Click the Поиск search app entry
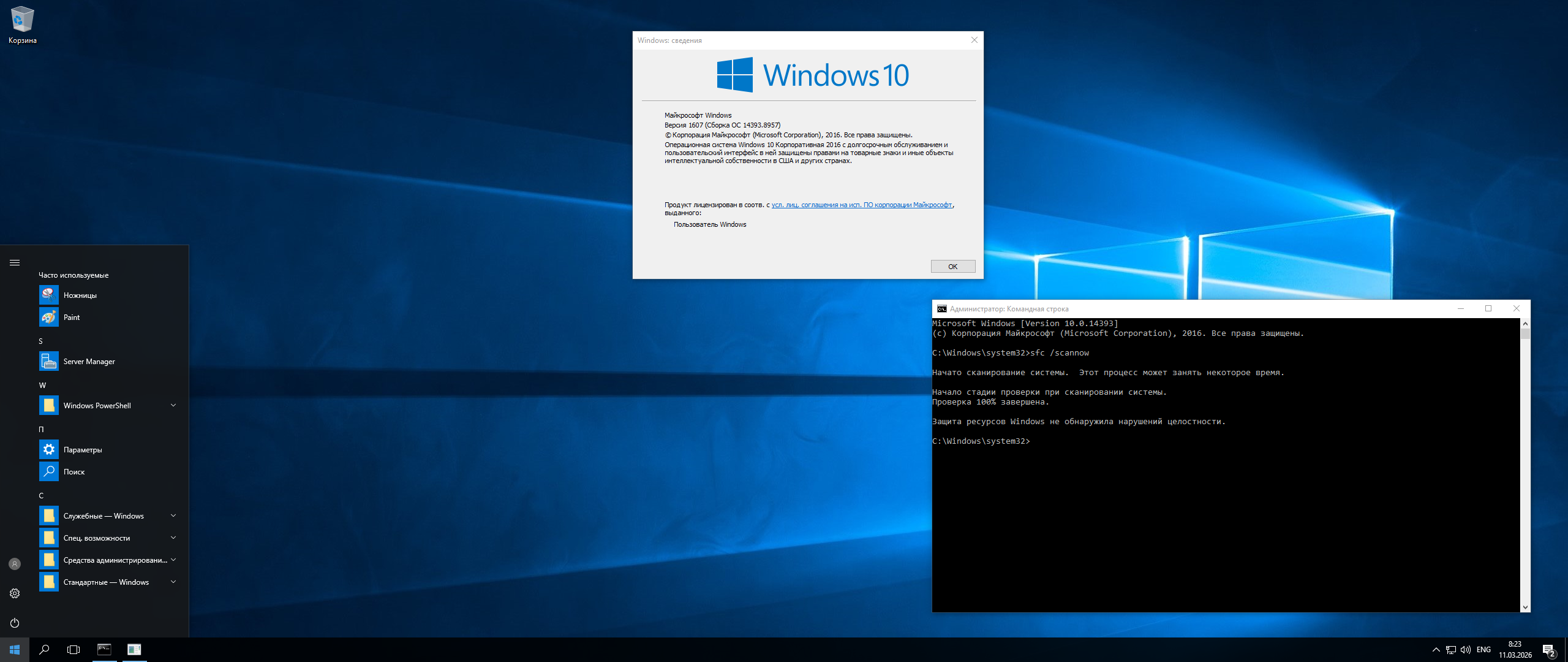The image size is (1568, 662). pos(74,472)
